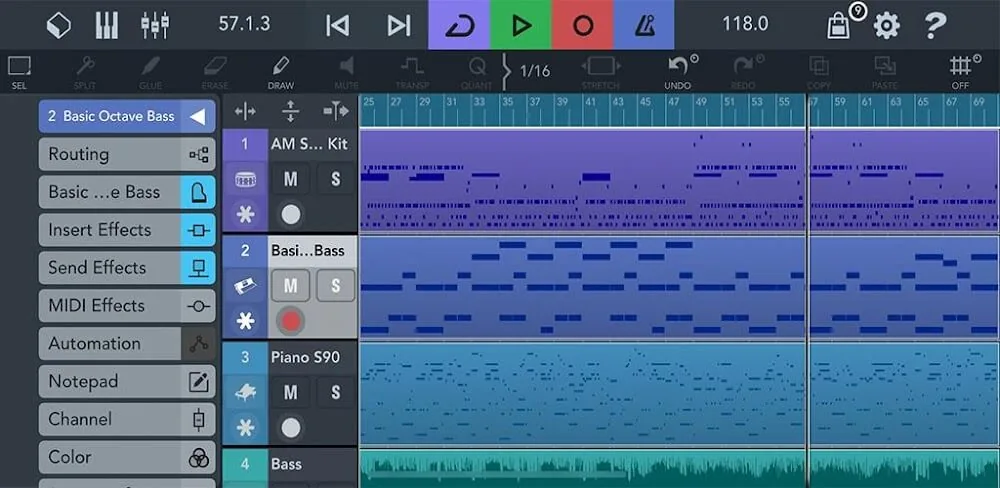Viewport: 1000px width, 488px height.
Task: Click the grand piano icon on track 3
Action: 246,392
